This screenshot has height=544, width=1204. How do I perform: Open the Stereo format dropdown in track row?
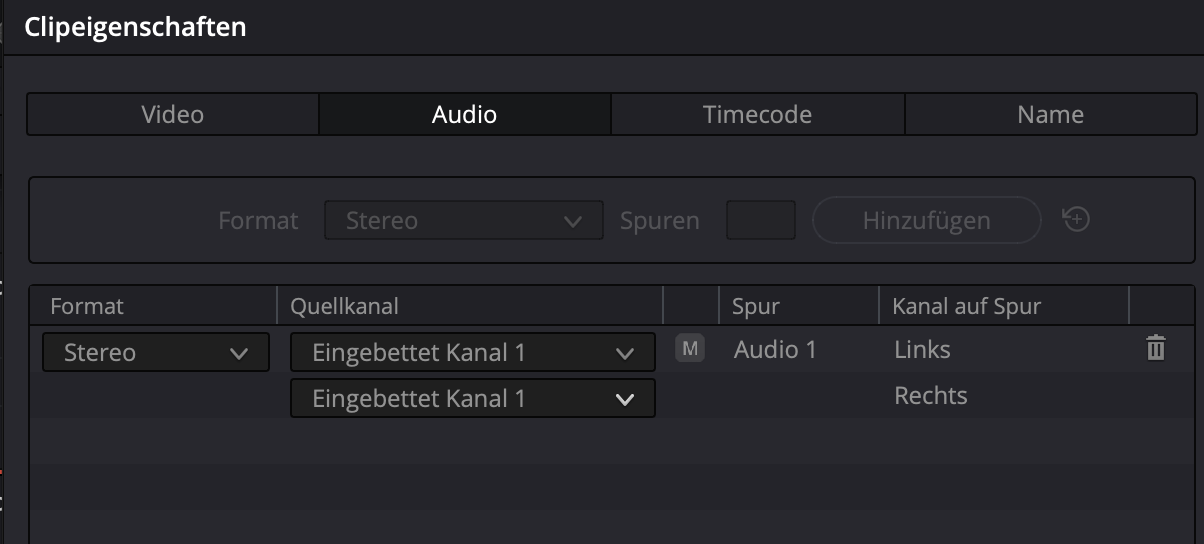coord(156,352)
